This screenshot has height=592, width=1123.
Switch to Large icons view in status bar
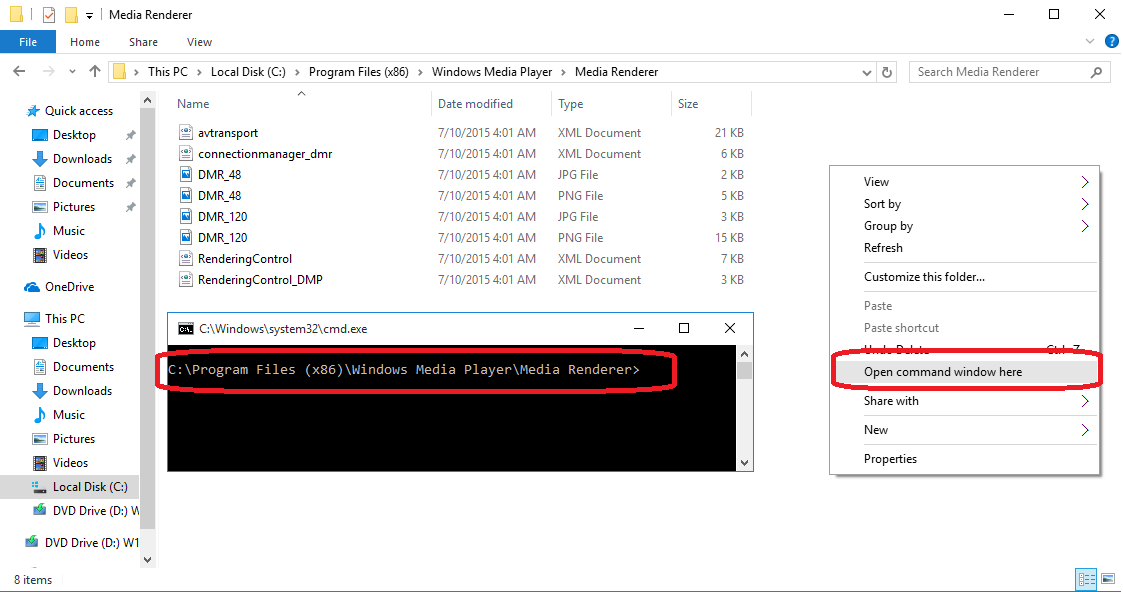pyautogui.click(x=1108, y=579)
